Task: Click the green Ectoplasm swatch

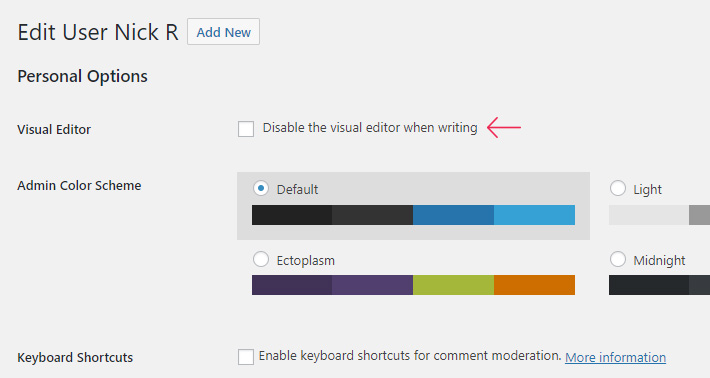Action: coord(453,285)
